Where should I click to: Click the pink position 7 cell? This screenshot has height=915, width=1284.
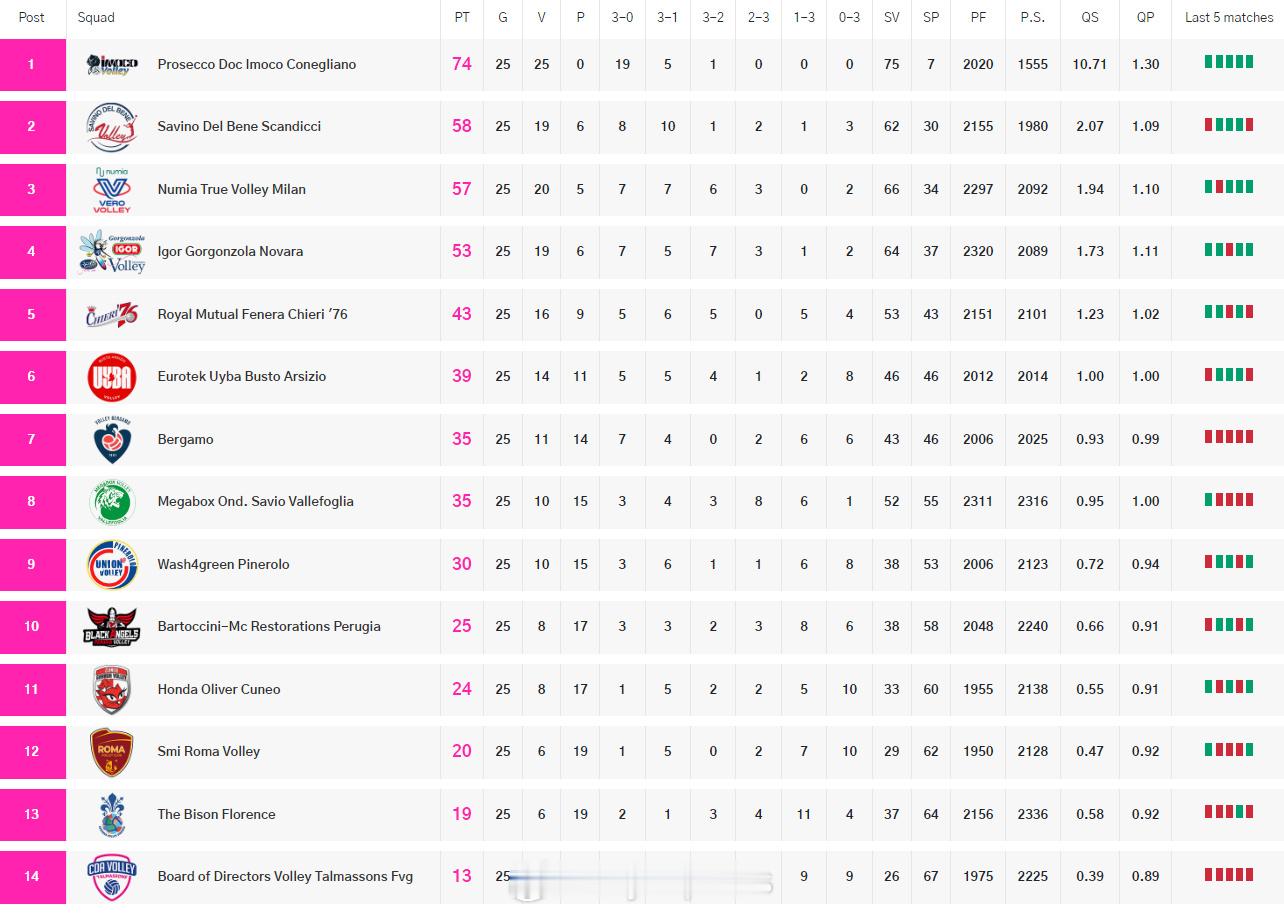click(x=32, y=440)
